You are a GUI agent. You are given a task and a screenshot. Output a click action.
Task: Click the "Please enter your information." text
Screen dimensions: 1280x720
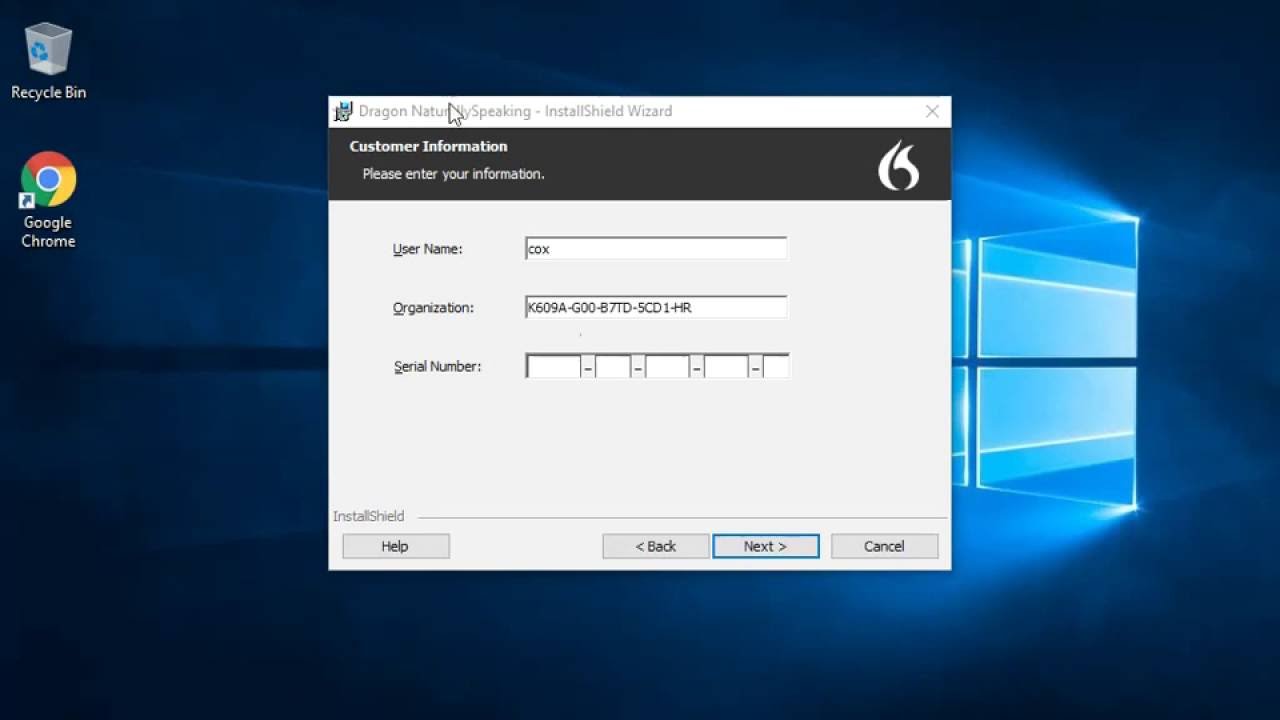pyautogui.click(x=453, y=174)
